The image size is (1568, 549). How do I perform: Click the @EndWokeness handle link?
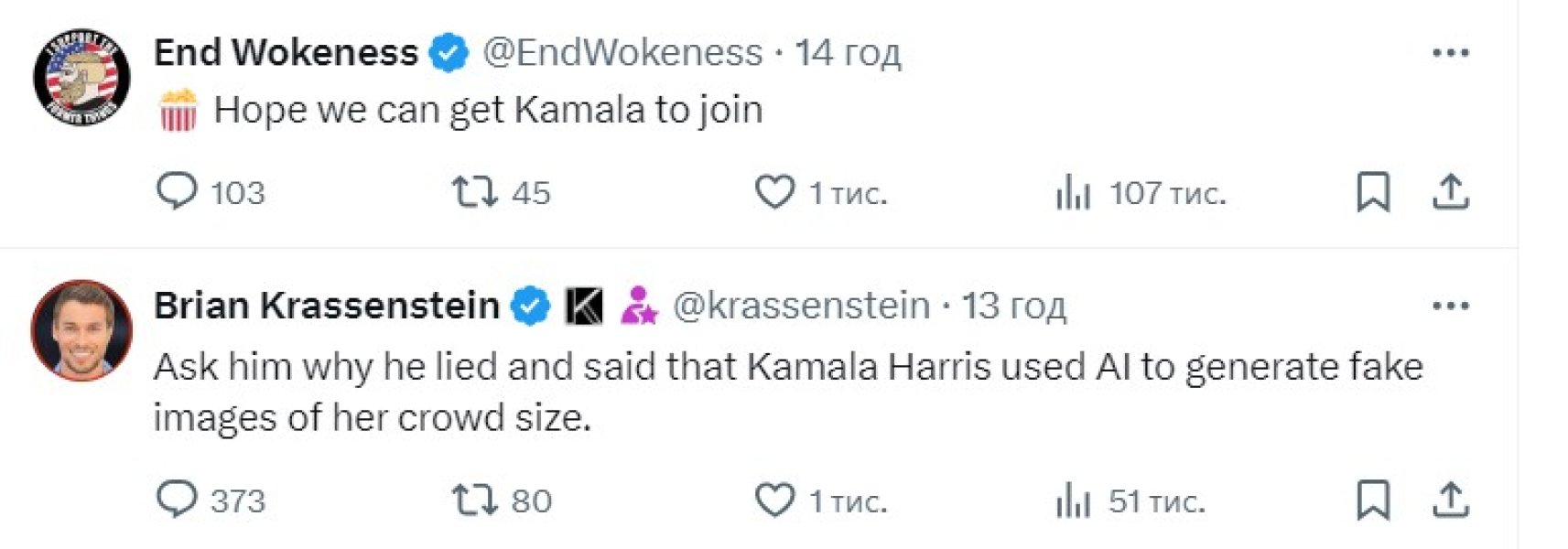622,53
